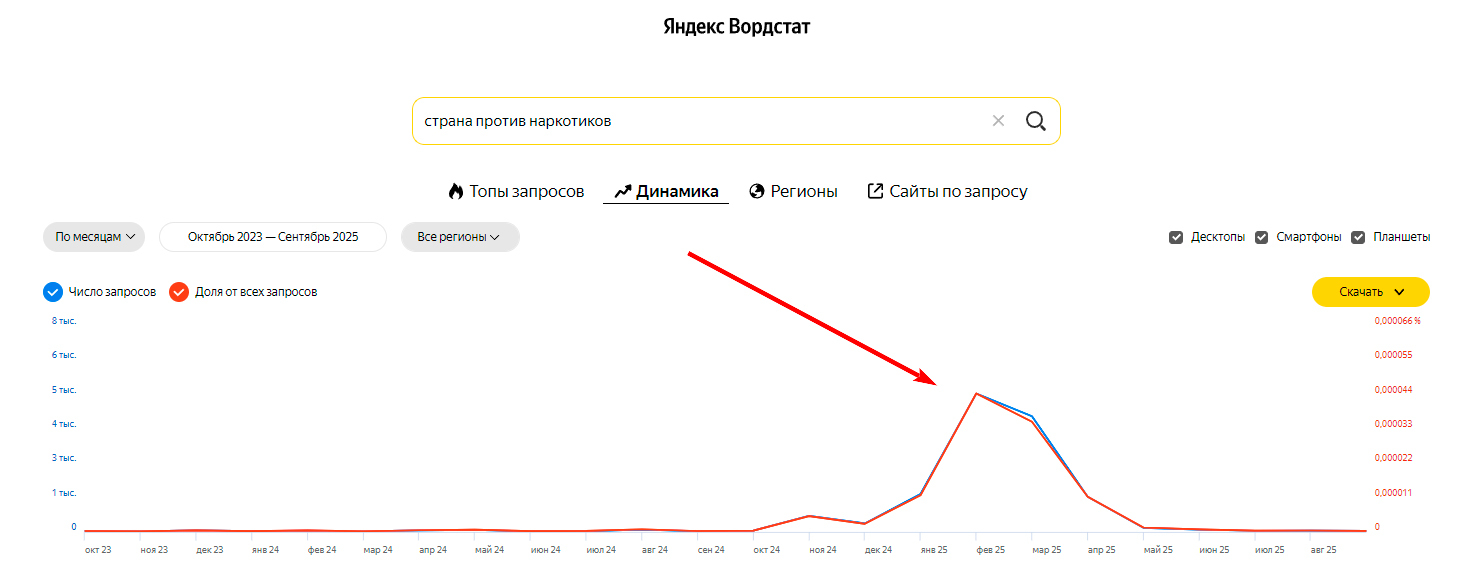Click the Яндекс Вордстат title link
Viewport: 1471px width, 581px height.
735,26
